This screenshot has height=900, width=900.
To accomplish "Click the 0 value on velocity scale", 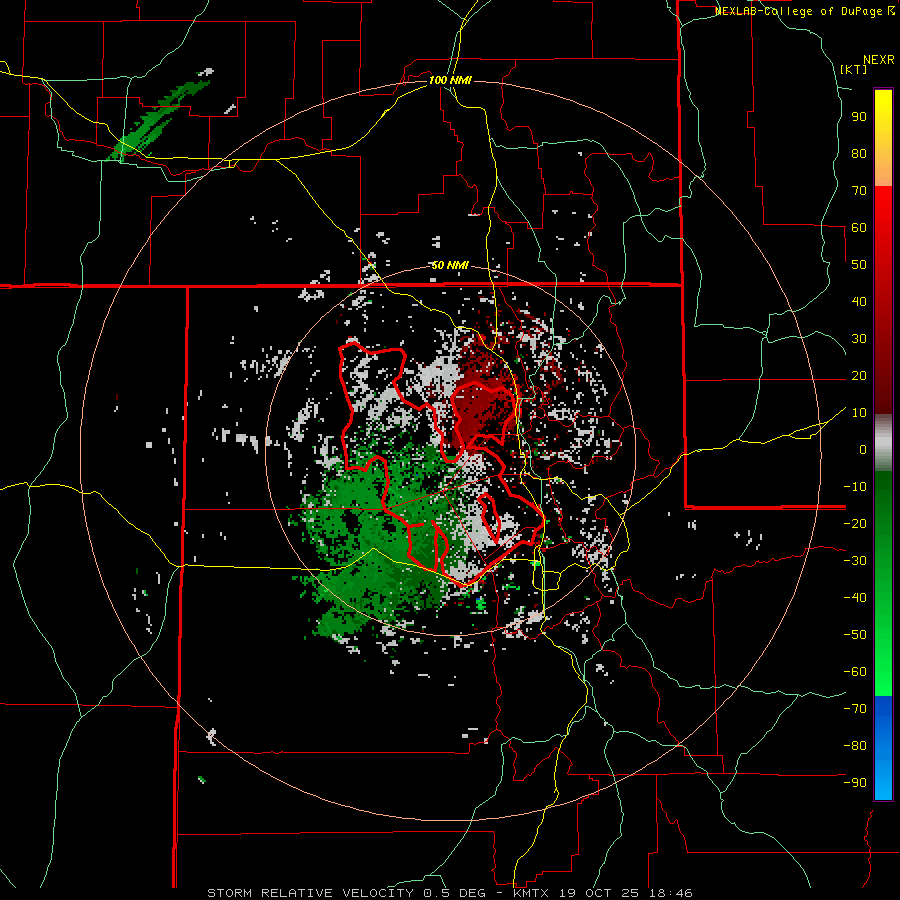I will tap(863, 449).
